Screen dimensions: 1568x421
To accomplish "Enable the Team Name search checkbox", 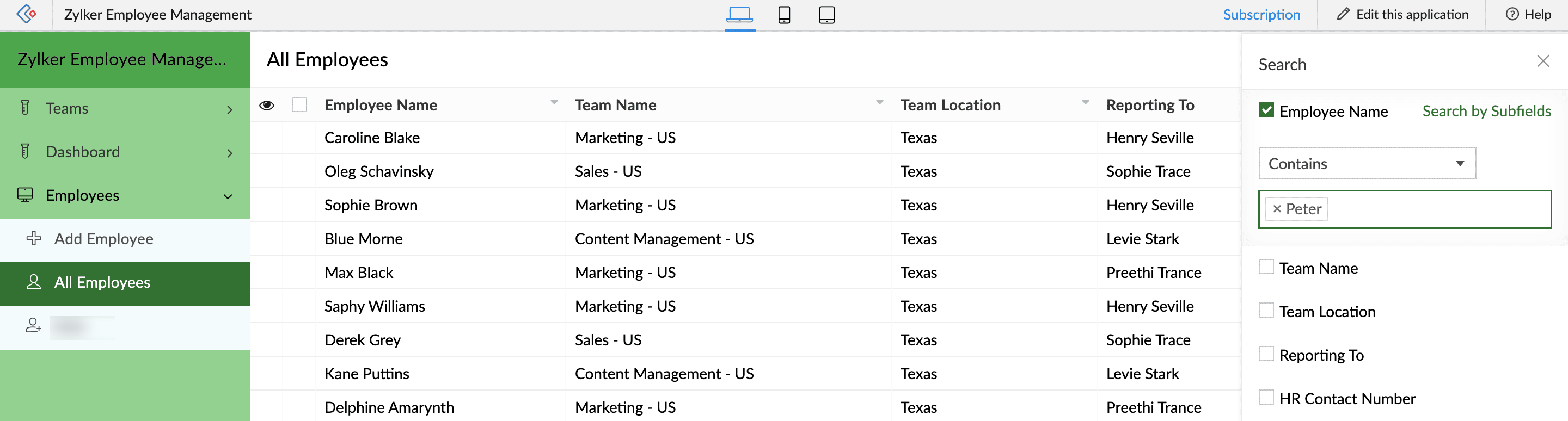I will point(1266,268).
